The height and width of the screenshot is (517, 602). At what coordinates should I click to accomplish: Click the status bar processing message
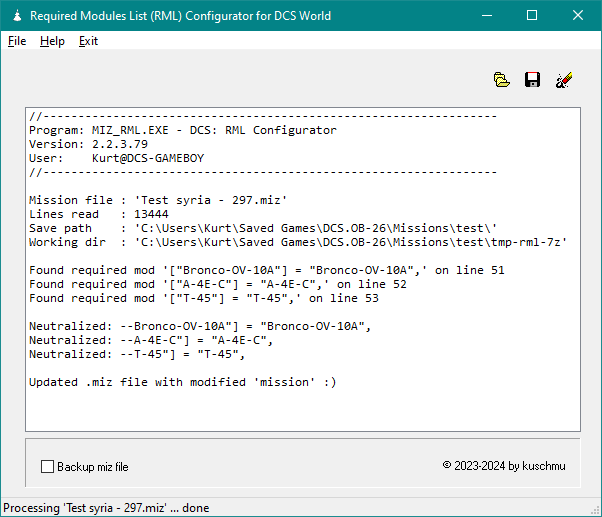coord(106,508)
